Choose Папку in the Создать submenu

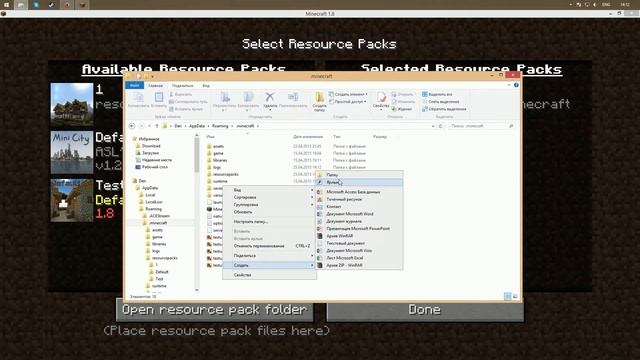point(360,175)
